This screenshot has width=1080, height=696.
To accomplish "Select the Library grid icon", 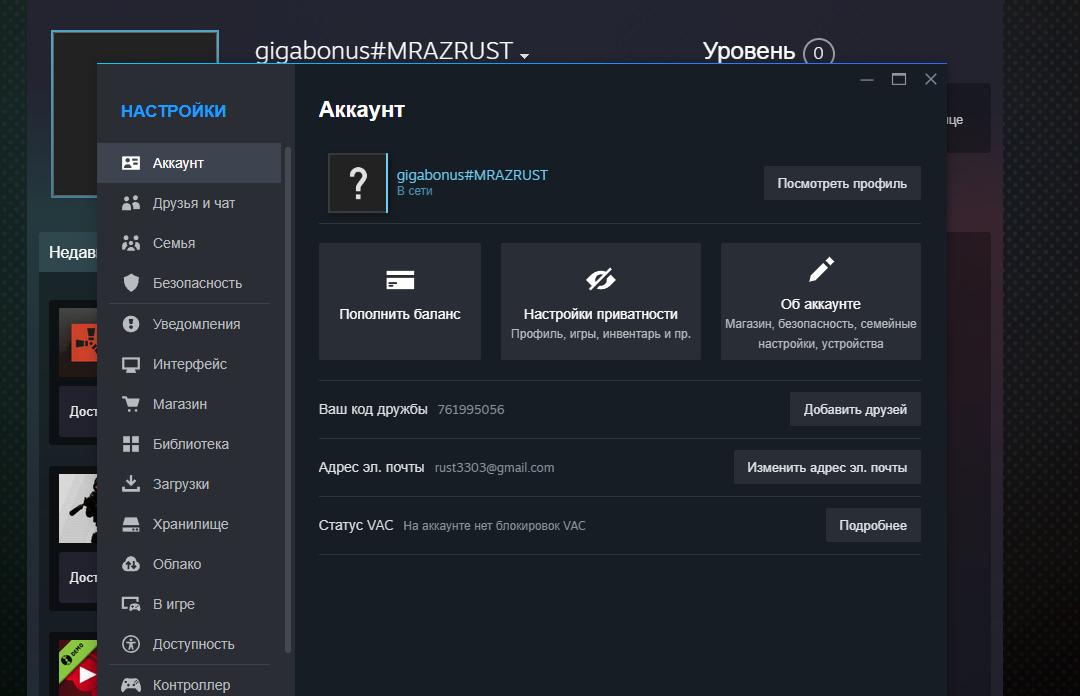I will pos(131,444).
